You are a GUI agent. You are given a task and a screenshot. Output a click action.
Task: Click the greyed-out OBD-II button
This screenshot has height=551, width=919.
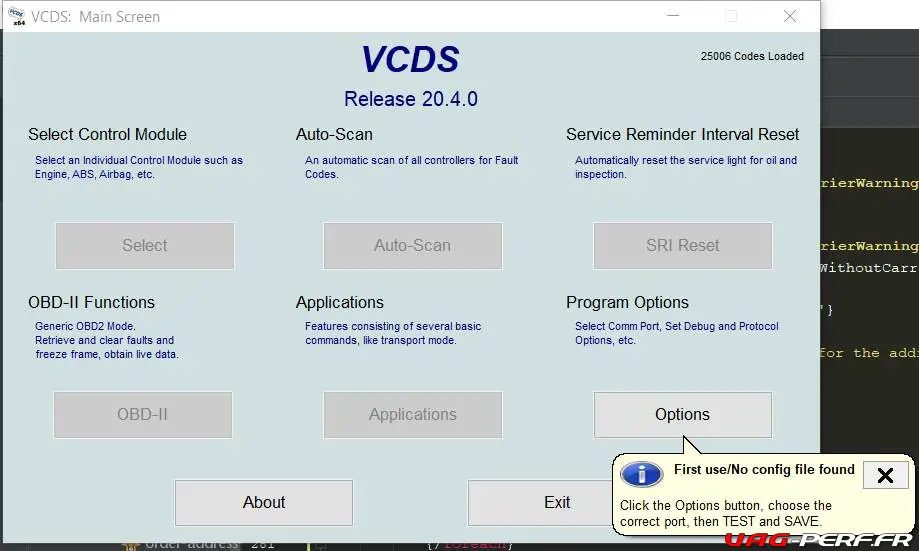tap(142, 414)
